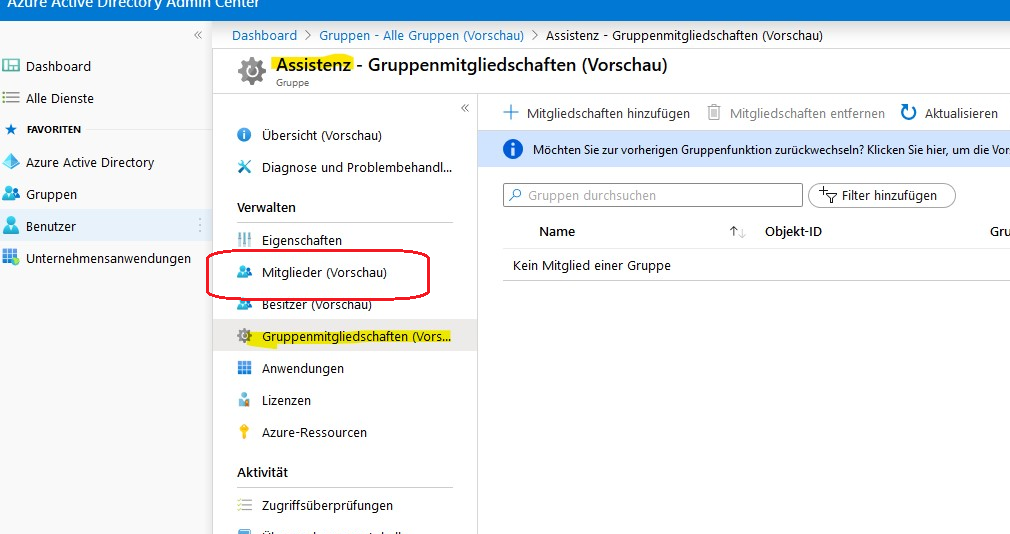
Task: Click the Gruppen people icon in sidebar
Action: click(x=11, y=194)
